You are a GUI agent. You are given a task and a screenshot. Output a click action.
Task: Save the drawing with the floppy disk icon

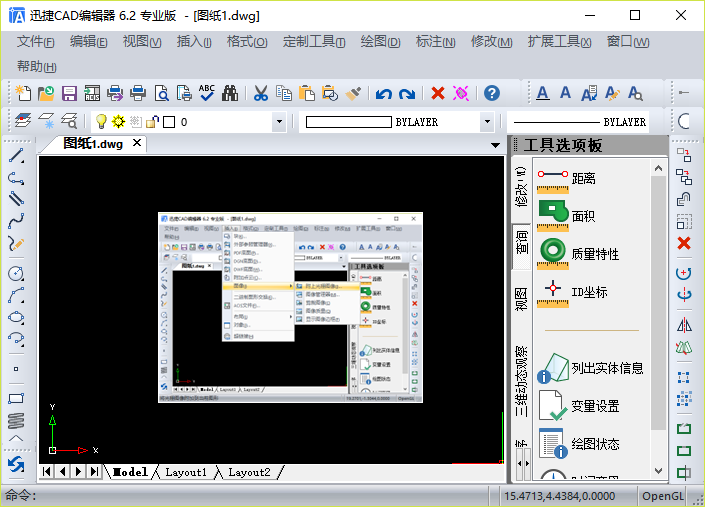coord(69,94)
